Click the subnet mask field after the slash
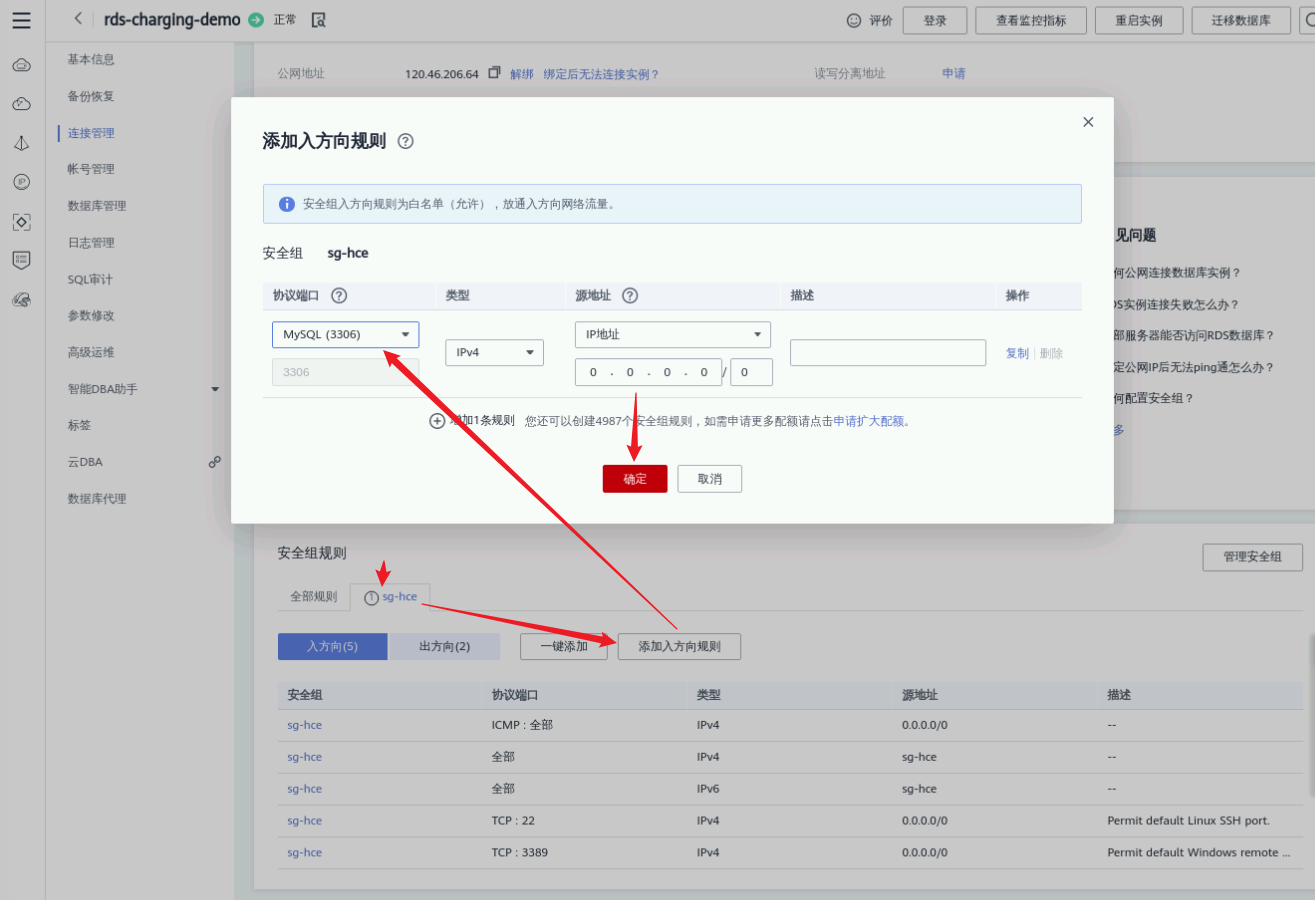Viewport: 1315px width, 900px height. pos(752,372)
